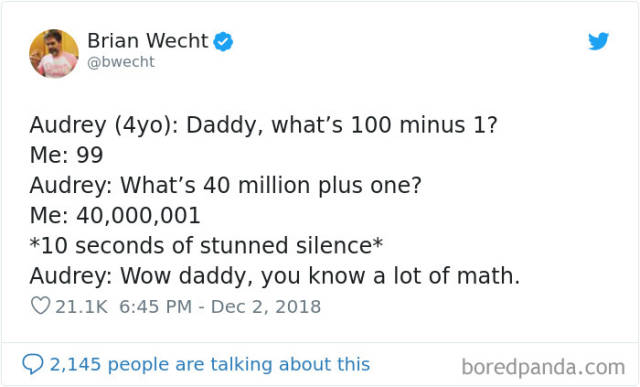Click the '*10 seconds of stunned silence*' line
This screenshot has height=387, width=640.
(207, 246)
